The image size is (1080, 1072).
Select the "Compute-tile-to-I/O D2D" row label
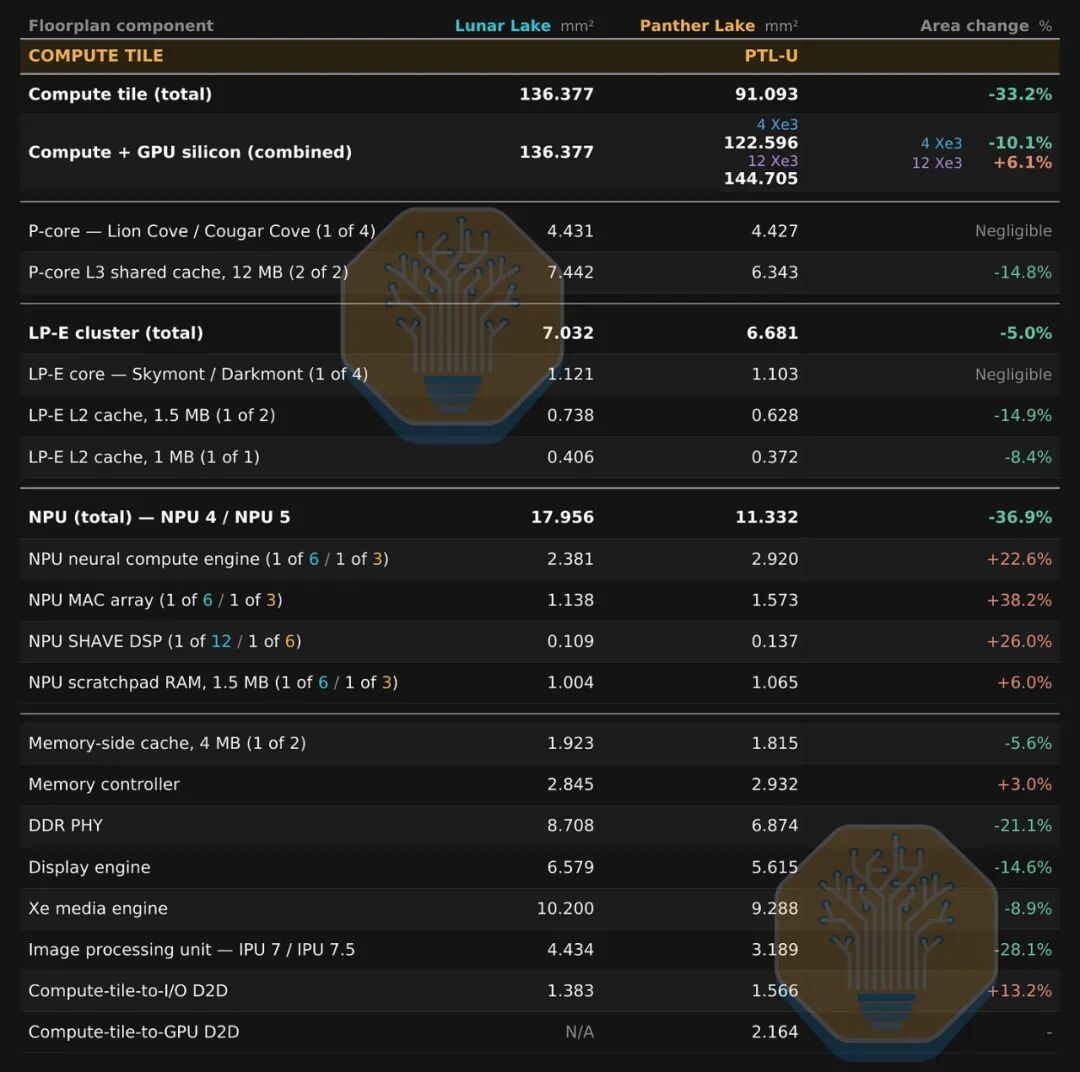pos(128,991)
